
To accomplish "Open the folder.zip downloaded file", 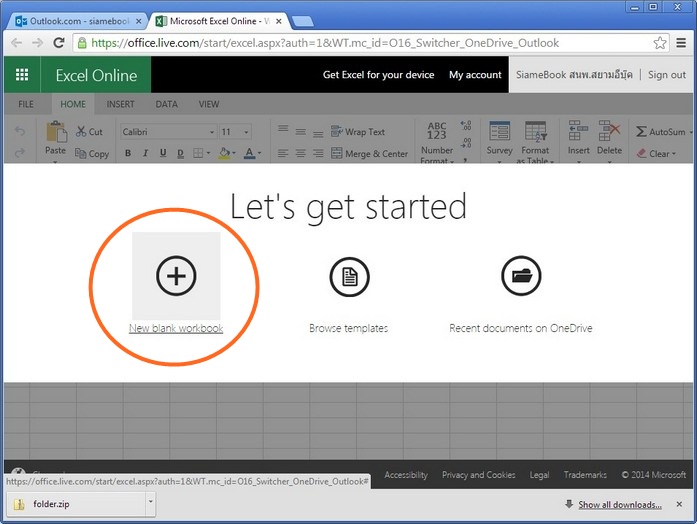I will click(x=76, y=504).
